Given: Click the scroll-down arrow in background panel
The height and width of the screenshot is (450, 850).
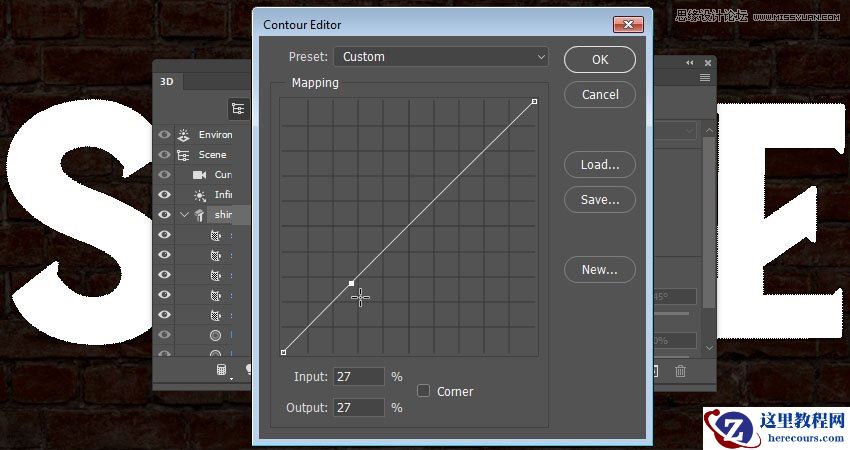Looking at the screenshot, I should pos(709,348).
